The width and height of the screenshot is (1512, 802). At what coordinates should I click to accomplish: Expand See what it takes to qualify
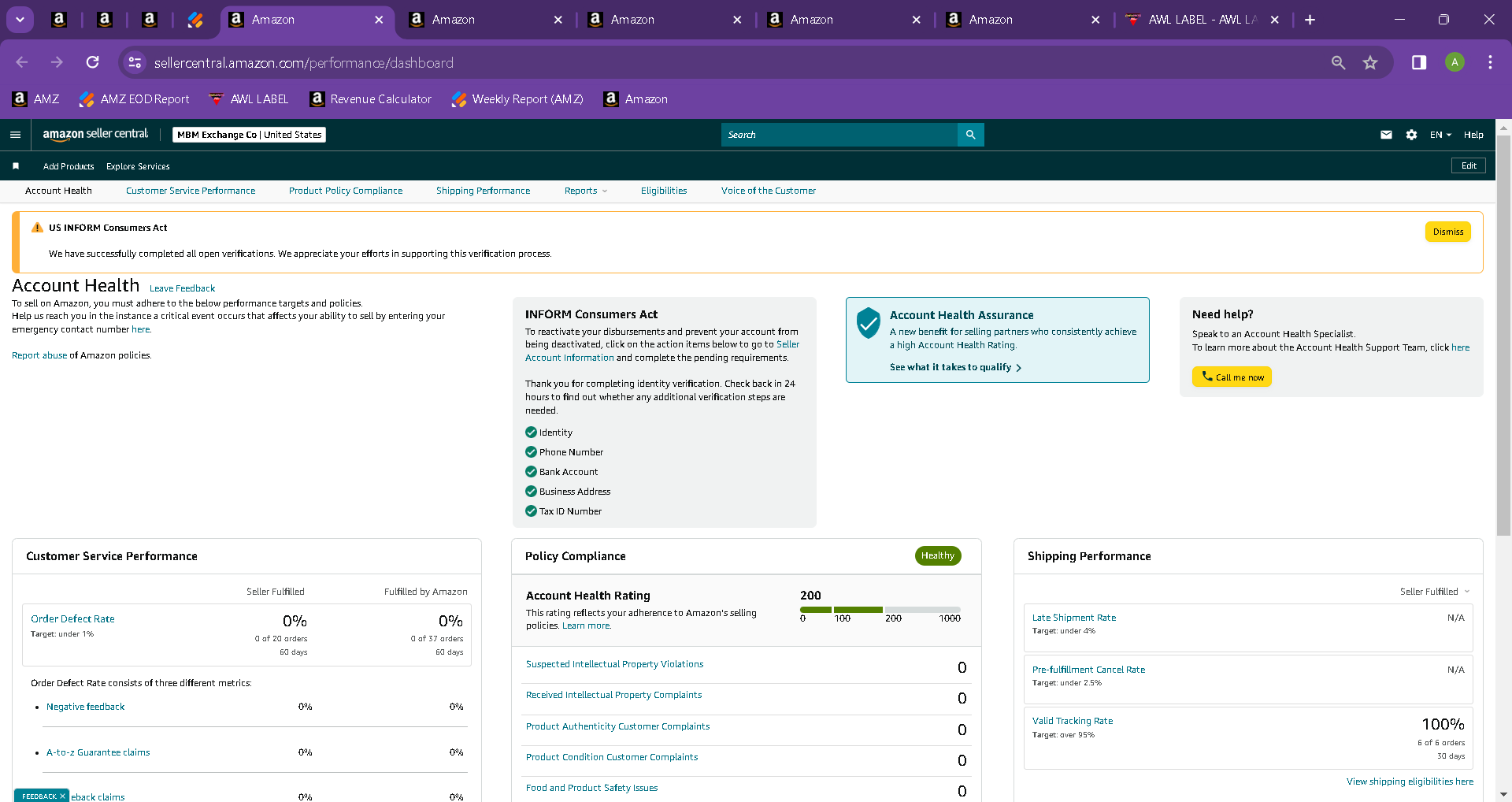tap(955, 367)
